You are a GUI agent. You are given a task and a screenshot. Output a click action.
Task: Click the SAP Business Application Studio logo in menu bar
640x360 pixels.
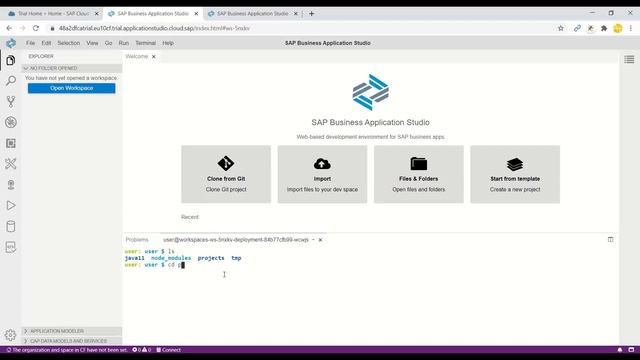pyautogui.click(x=11, y=43)
